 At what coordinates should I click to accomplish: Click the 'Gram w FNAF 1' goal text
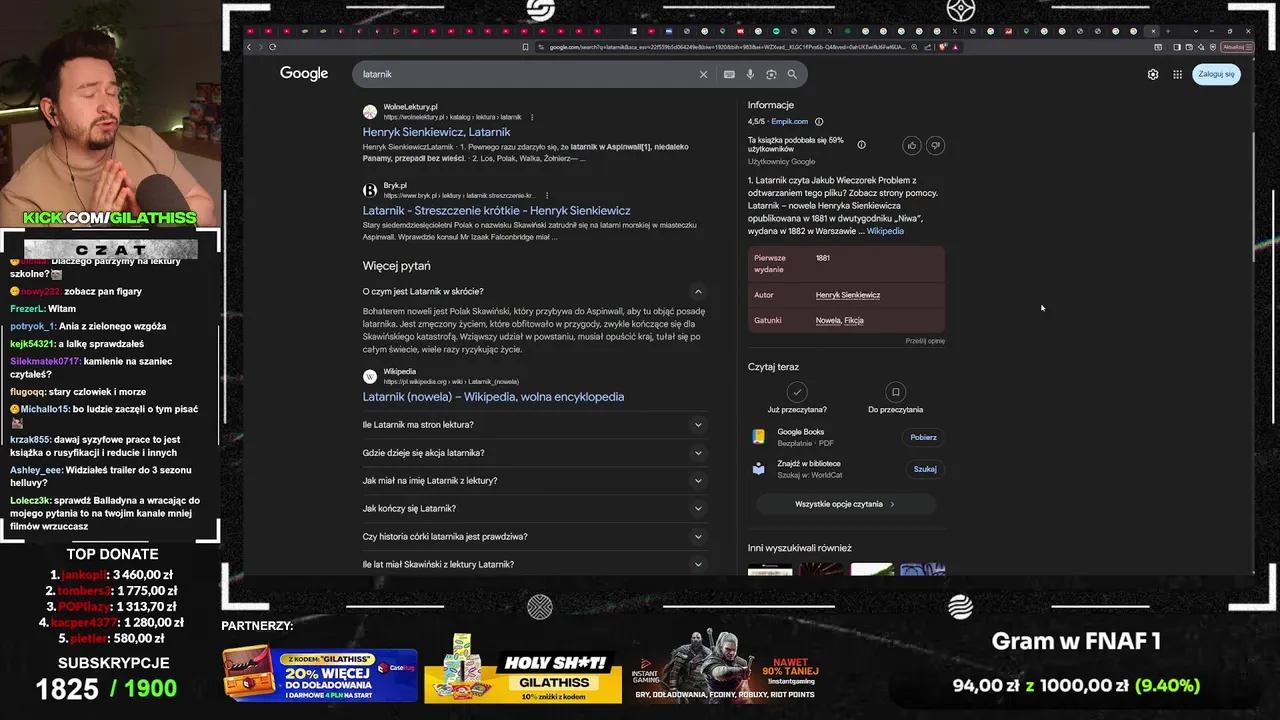pos(1076,642)
